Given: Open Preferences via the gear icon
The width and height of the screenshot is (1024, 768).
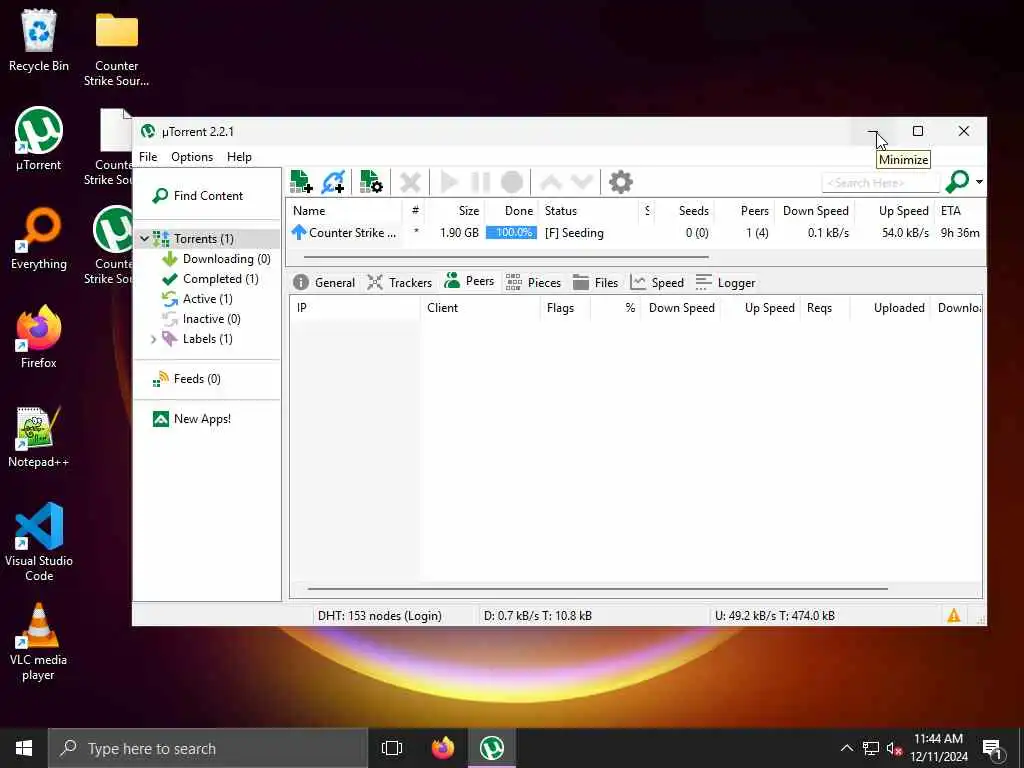Looking at the screenshot, I should click(x=620, y=182).
